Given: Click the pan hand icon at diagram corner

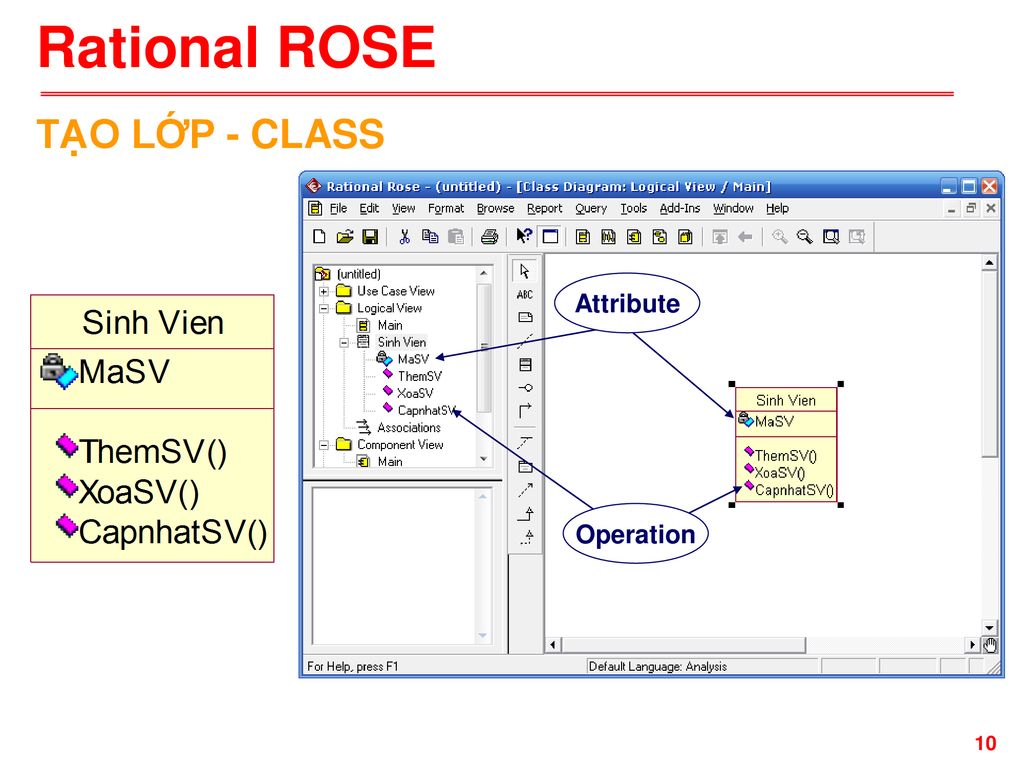Looking at the screenshot, I should (990, 645).
